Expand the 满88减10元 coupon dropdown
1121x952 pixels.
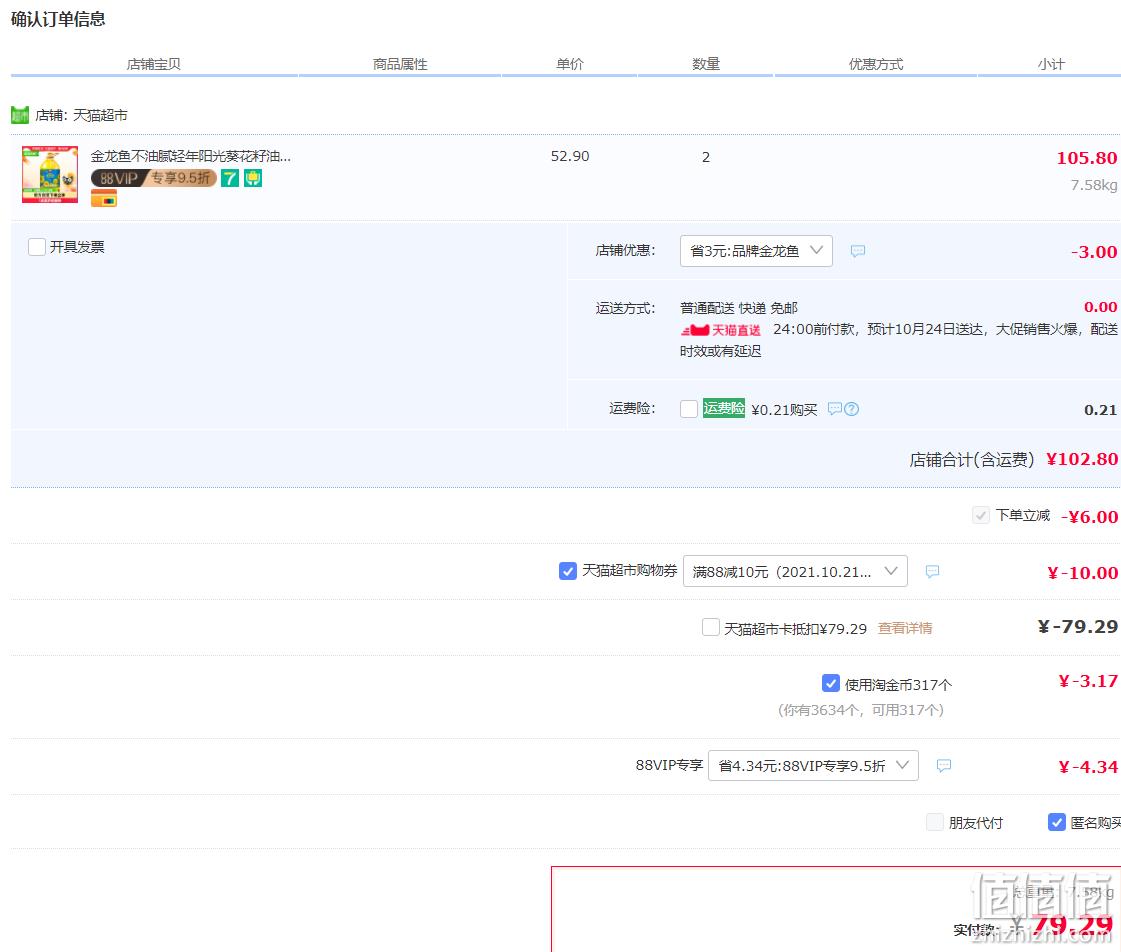796,571
